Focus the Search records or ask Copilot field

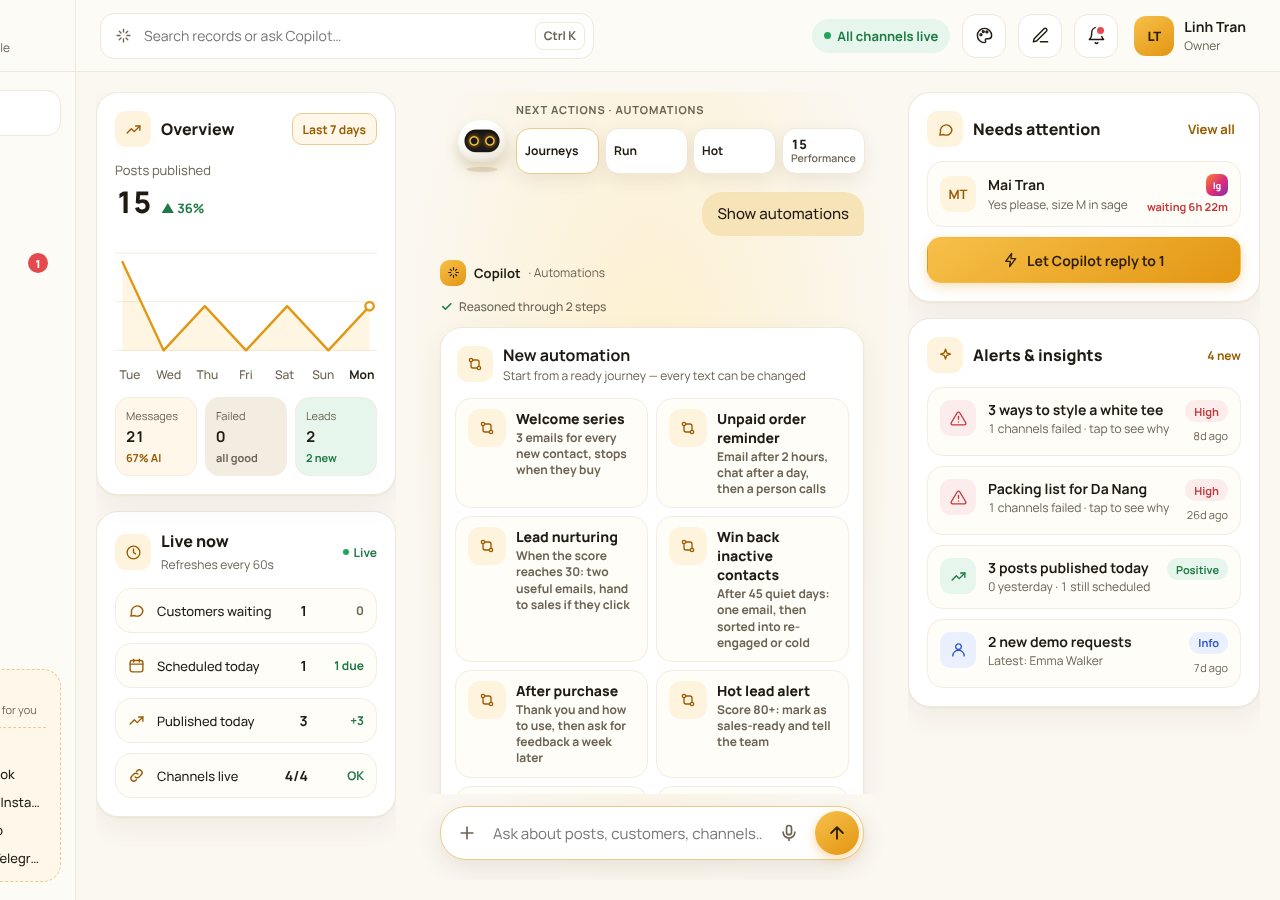pyautogui.click(x=347, y=36)
